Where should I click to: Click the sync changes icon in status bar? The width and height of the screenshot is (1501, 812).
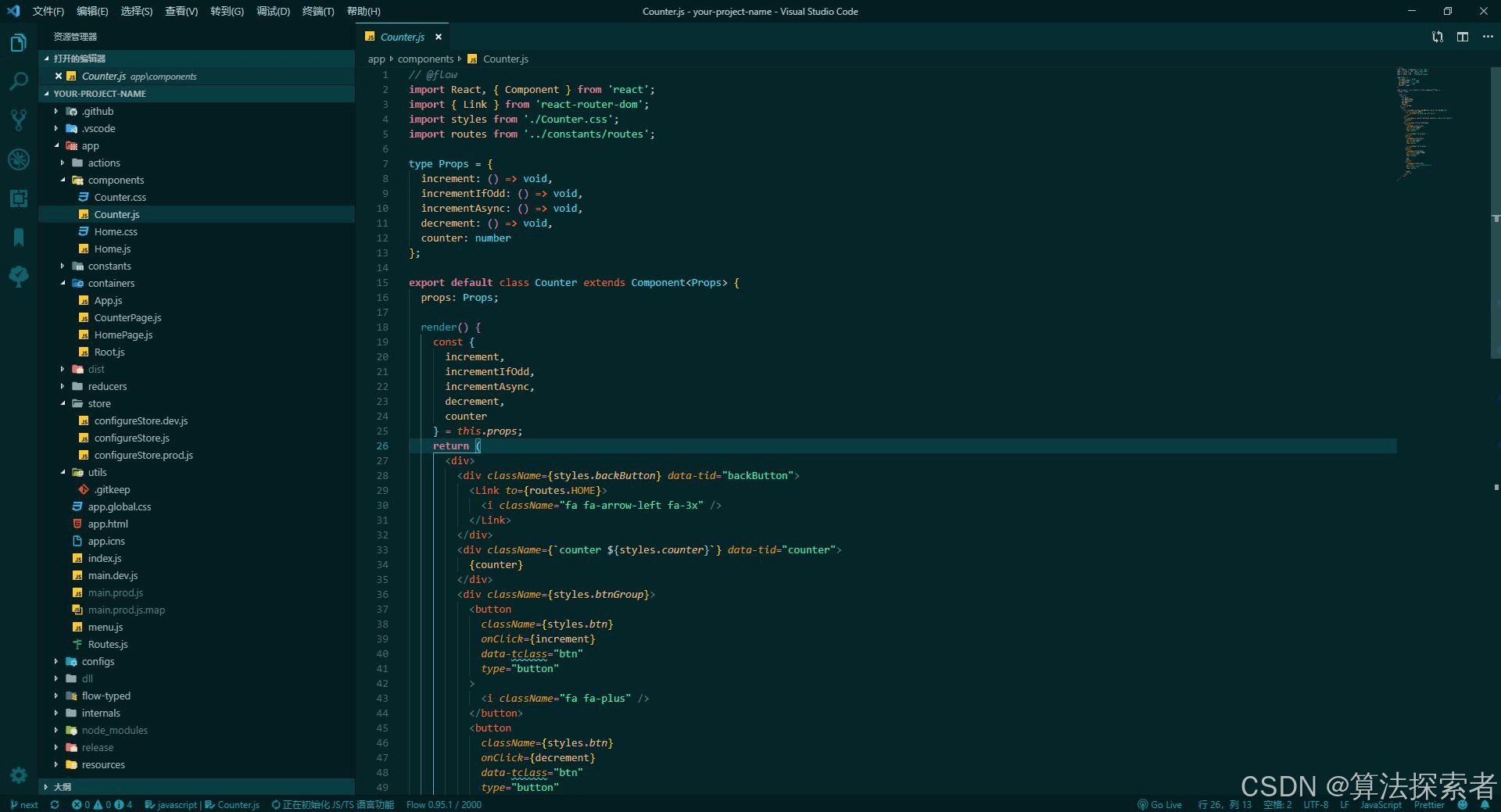click(x=55, y=804)
